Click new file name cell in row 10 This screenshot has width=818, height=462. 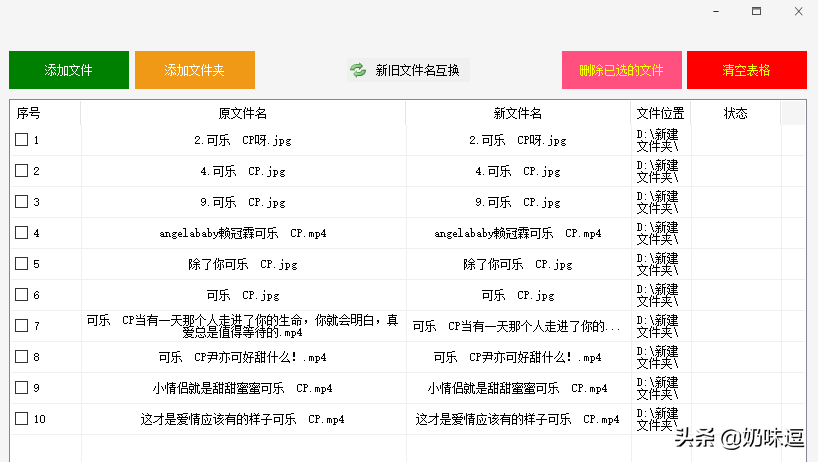tap(518, 419)
